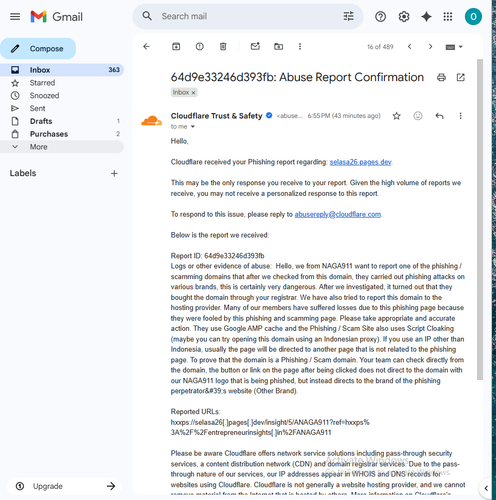Click the Gemini sparkle icon
The image size is (496, 500).
click(426, 16)
